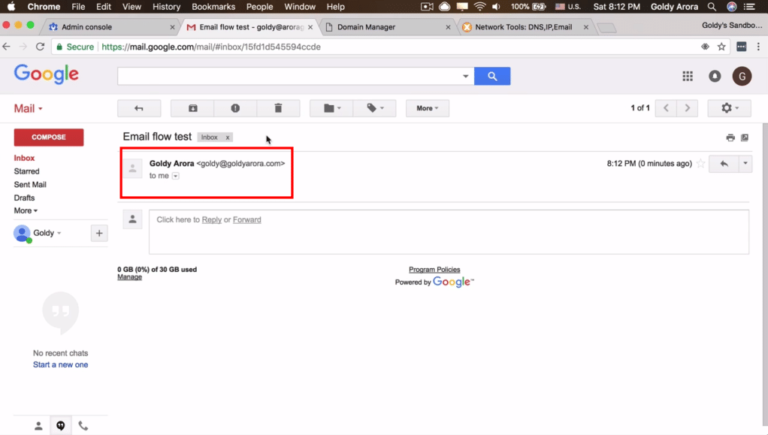Show details arrow next to 'to me'
This screenshot has width=768, height=435.
pyautogui.click(x=175, y=176)
